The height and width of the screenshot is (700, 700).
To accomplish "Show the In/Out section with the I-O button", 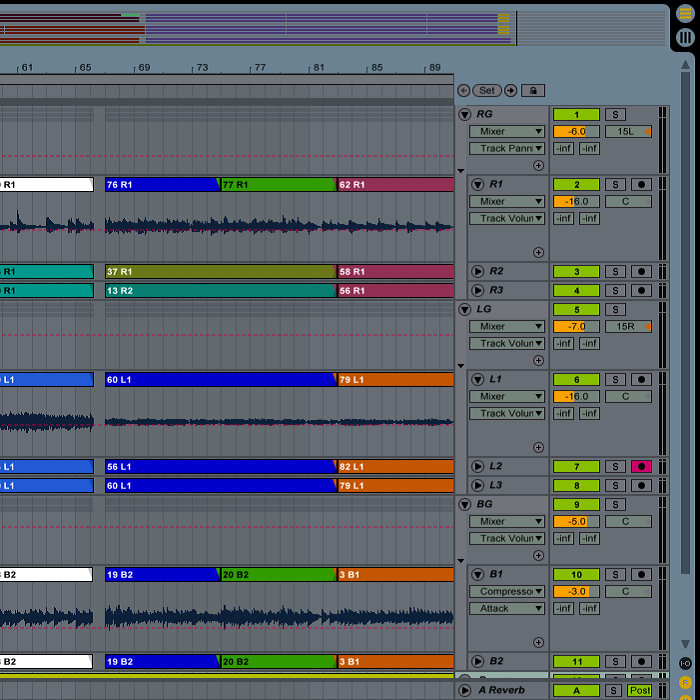I will click(685, 663).
